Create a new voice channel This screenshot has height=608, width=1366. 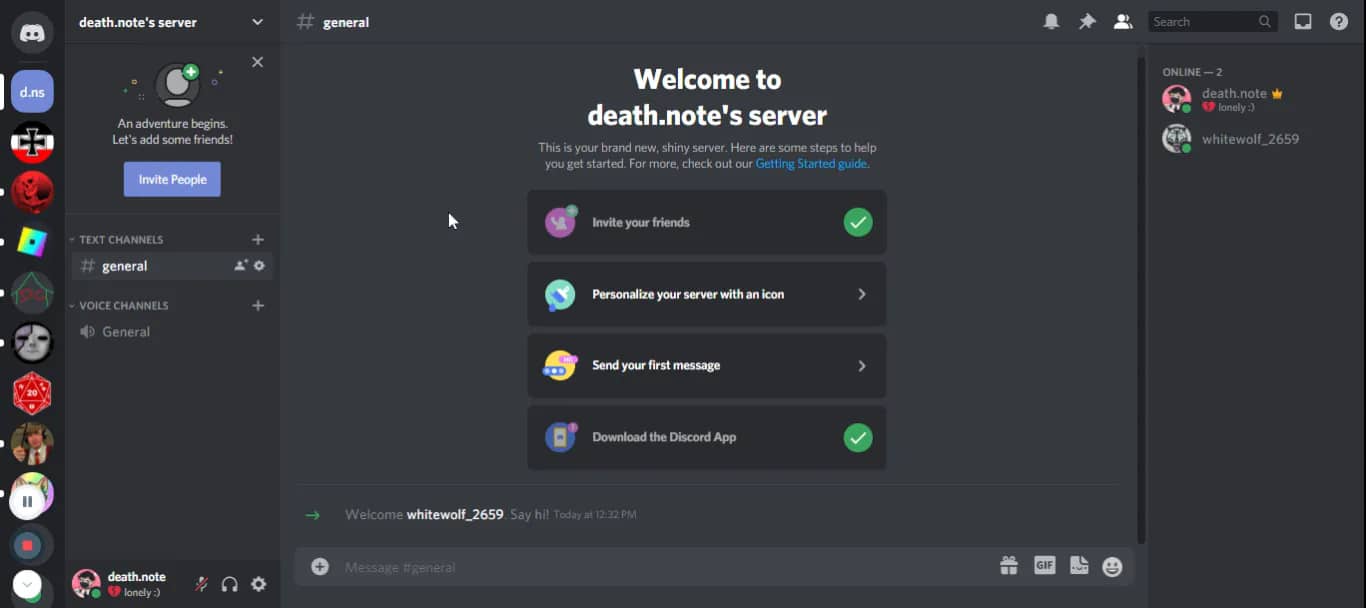[x=258, y=305]
